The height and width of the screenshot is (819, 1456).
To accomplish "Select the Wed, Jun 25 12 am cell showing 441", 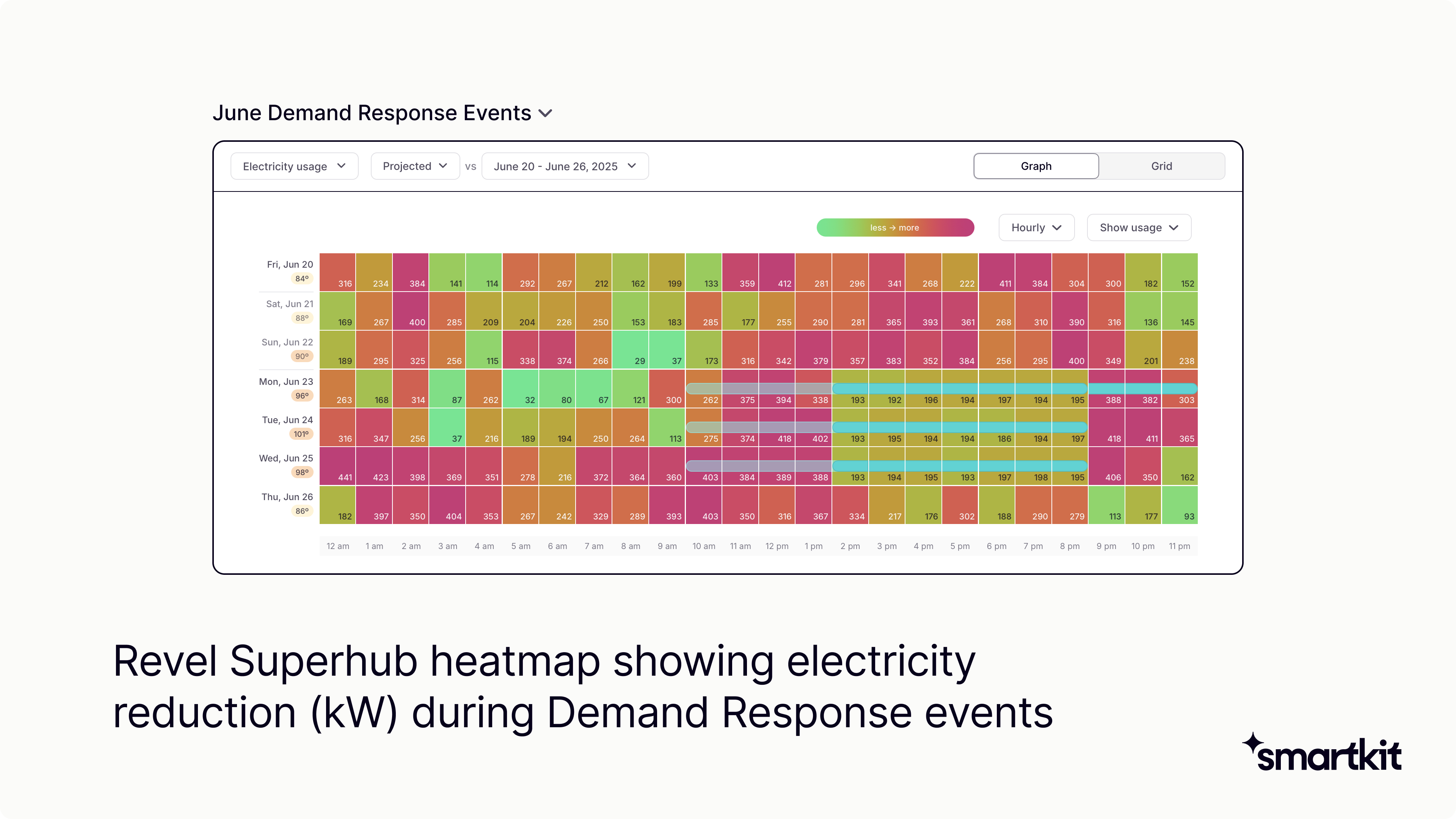I will [x=337, y=466].
